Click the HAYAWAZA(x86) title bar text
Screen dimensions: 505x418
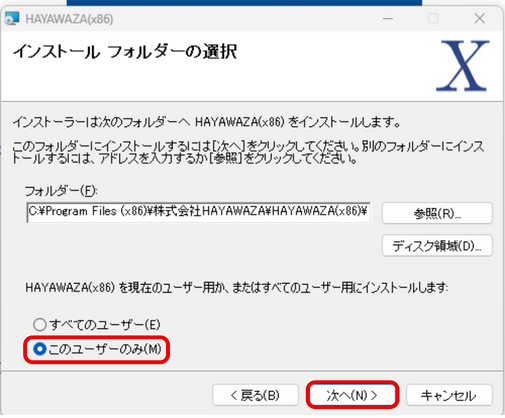point(69,19)
